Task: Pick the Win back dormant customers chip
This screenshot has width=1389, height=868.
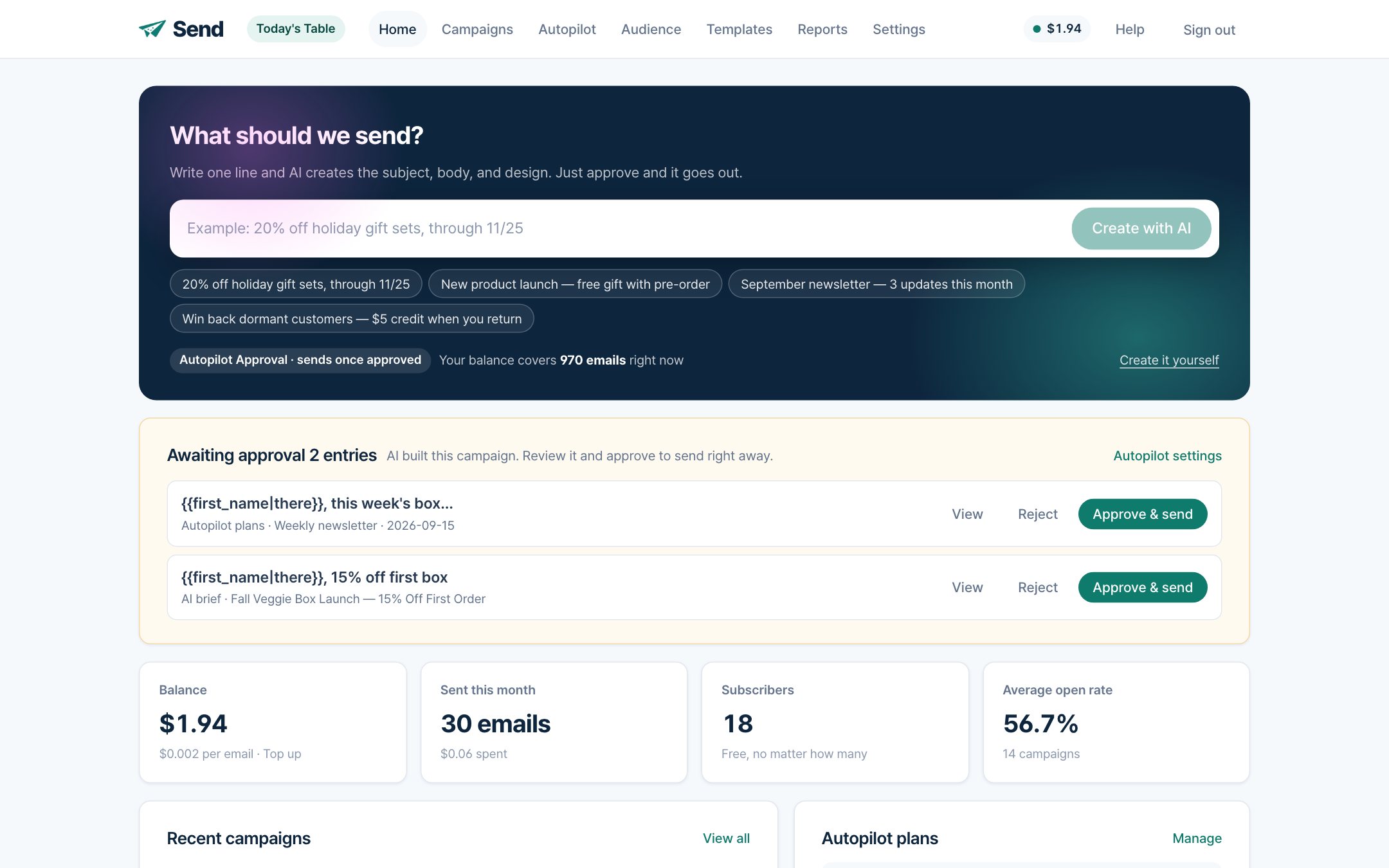Action: (352, 319)
